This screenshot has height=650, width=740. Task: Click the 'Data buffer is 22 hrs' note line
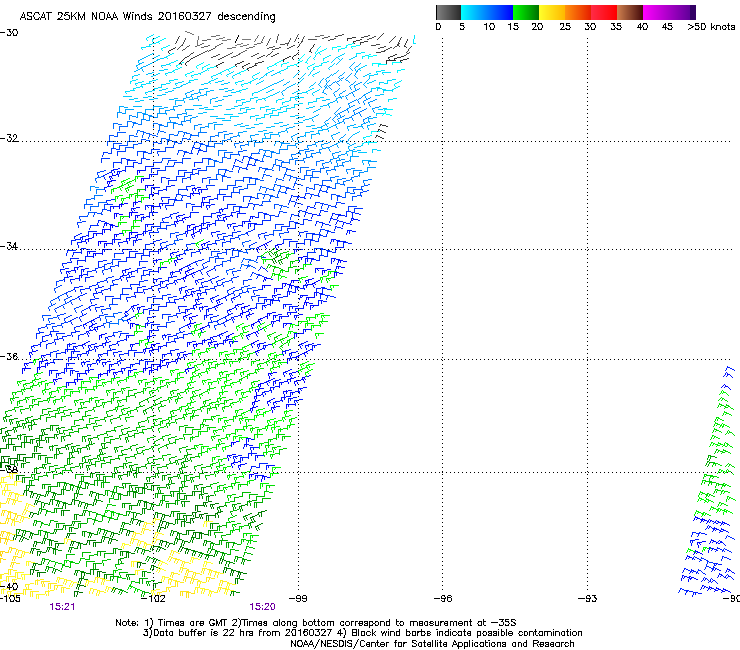[x=362, y=633]
